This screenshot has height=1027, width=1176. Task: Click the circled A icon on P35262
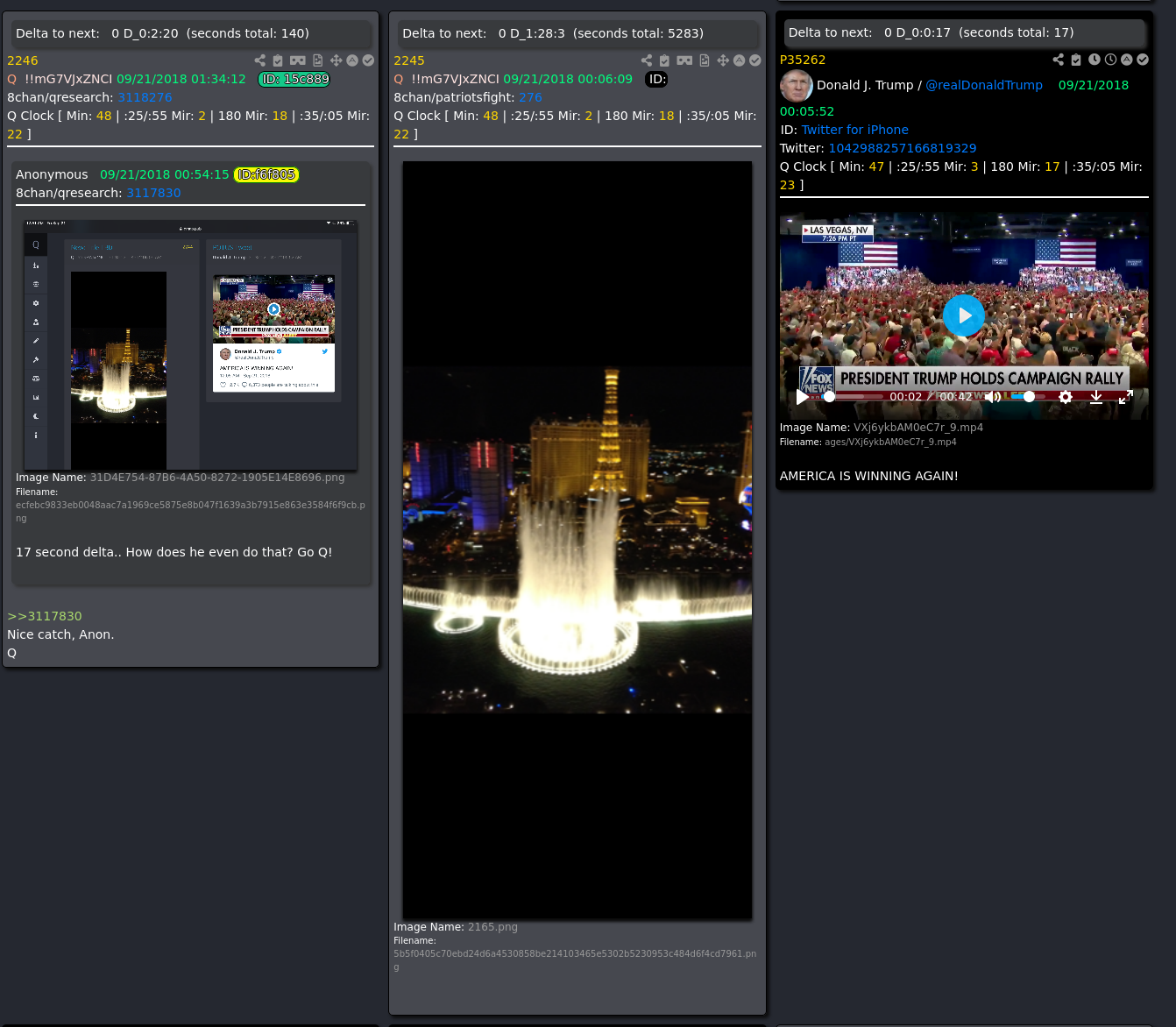point(1127,60)
